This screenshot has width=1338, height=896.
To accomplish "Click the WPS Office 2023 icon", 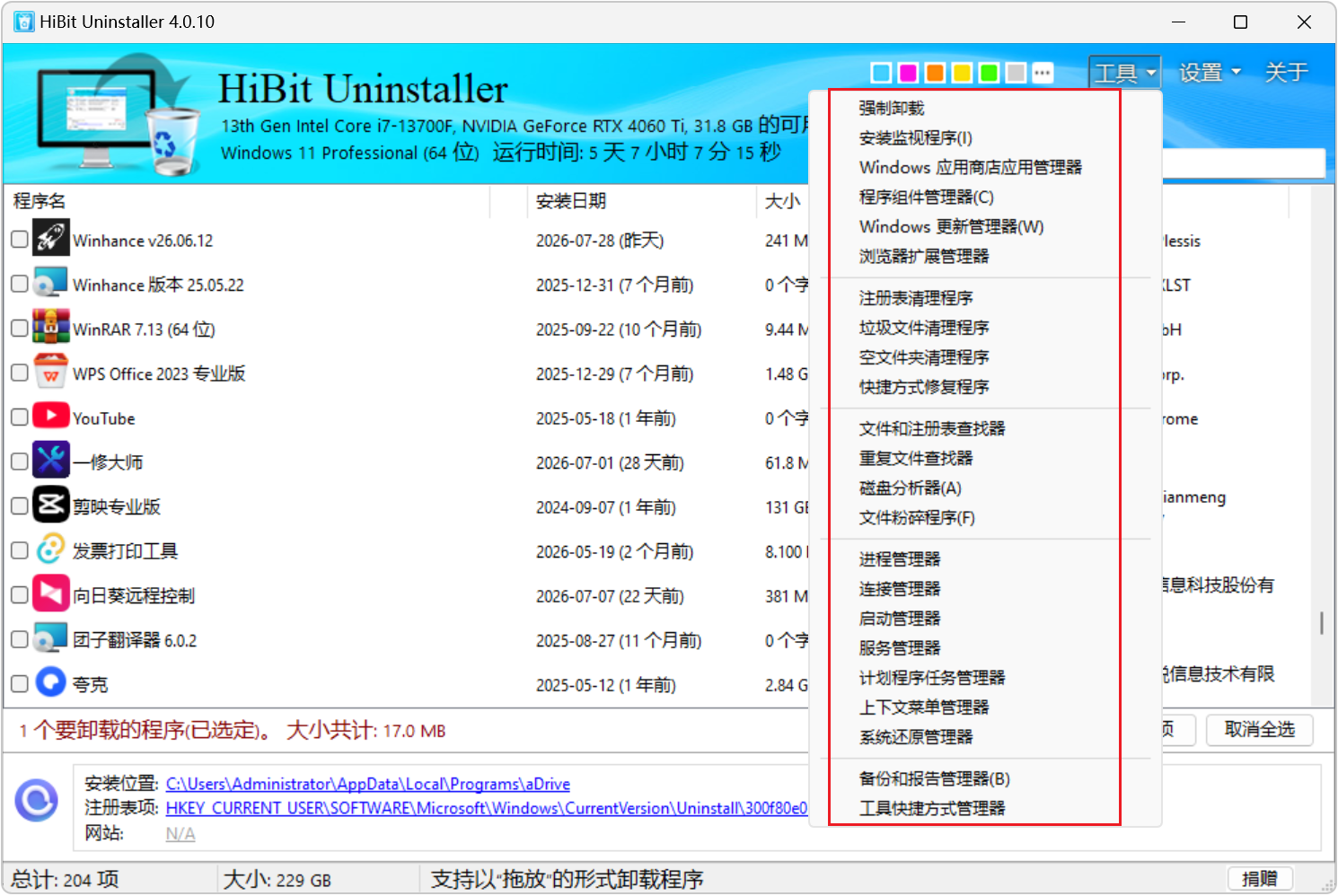I will coord(51,372).
